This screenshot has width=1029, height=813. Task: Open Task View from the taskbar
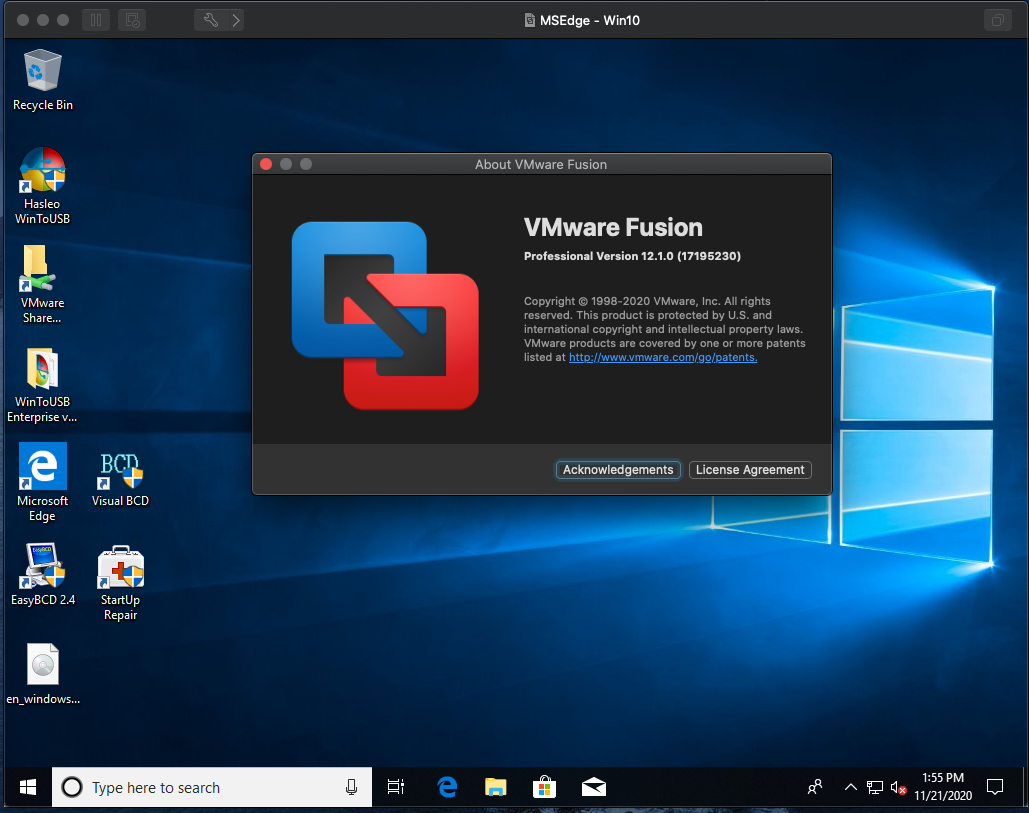point(396,787)
